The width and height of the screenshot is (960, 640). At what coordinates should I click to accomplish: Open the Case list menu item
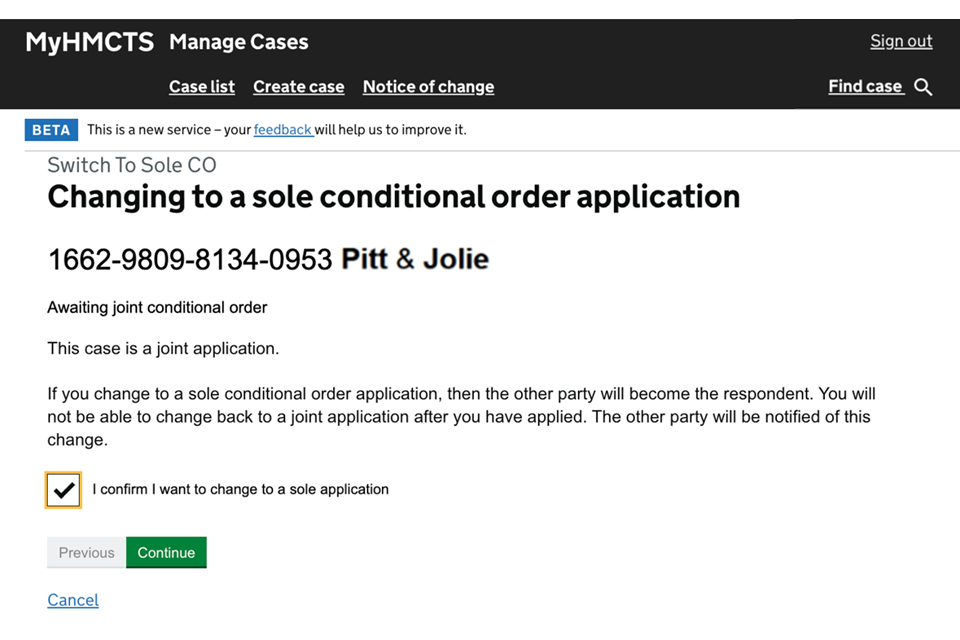point(202,87)
